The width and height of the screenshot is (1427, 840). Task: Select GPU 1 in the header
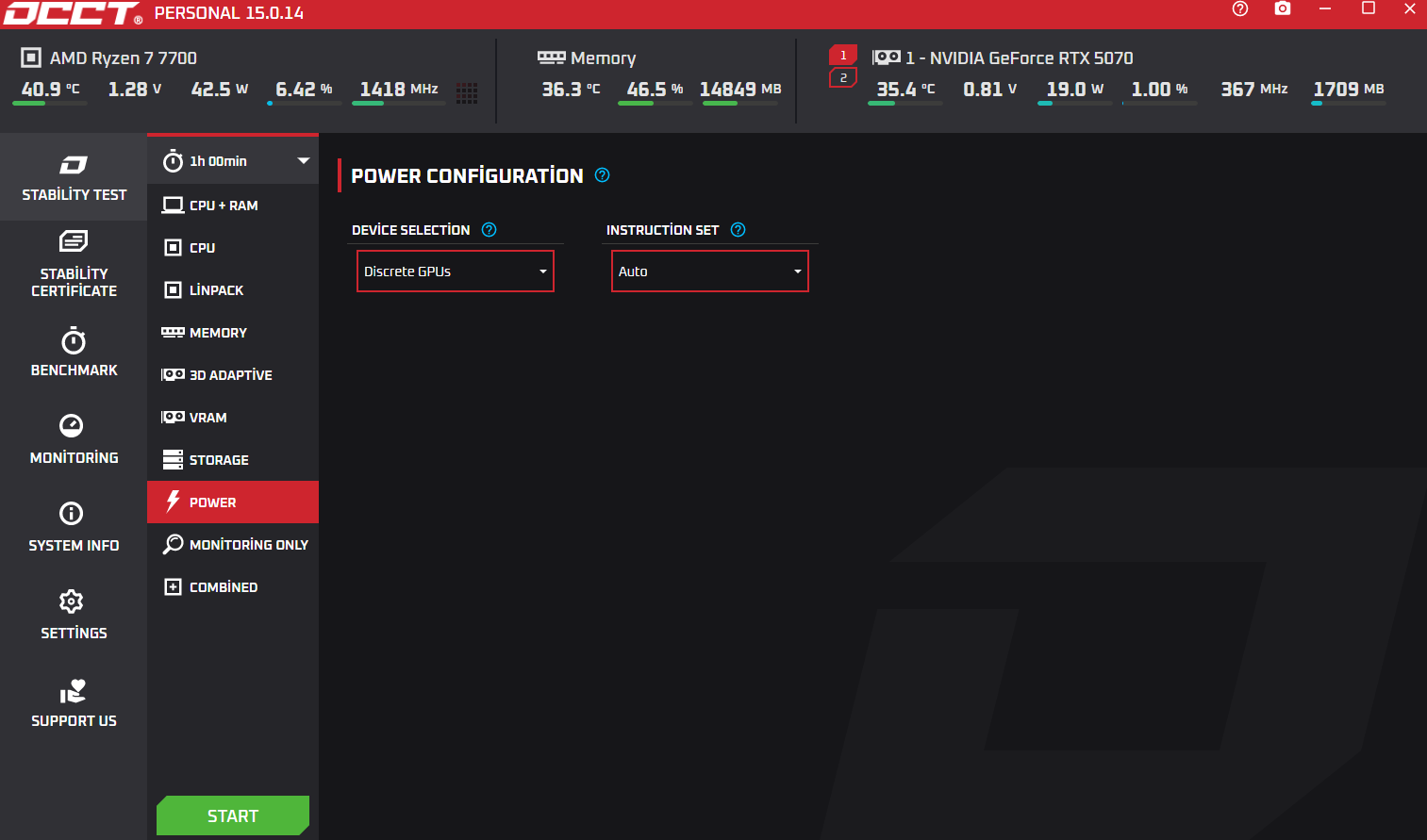pos(843,56)
